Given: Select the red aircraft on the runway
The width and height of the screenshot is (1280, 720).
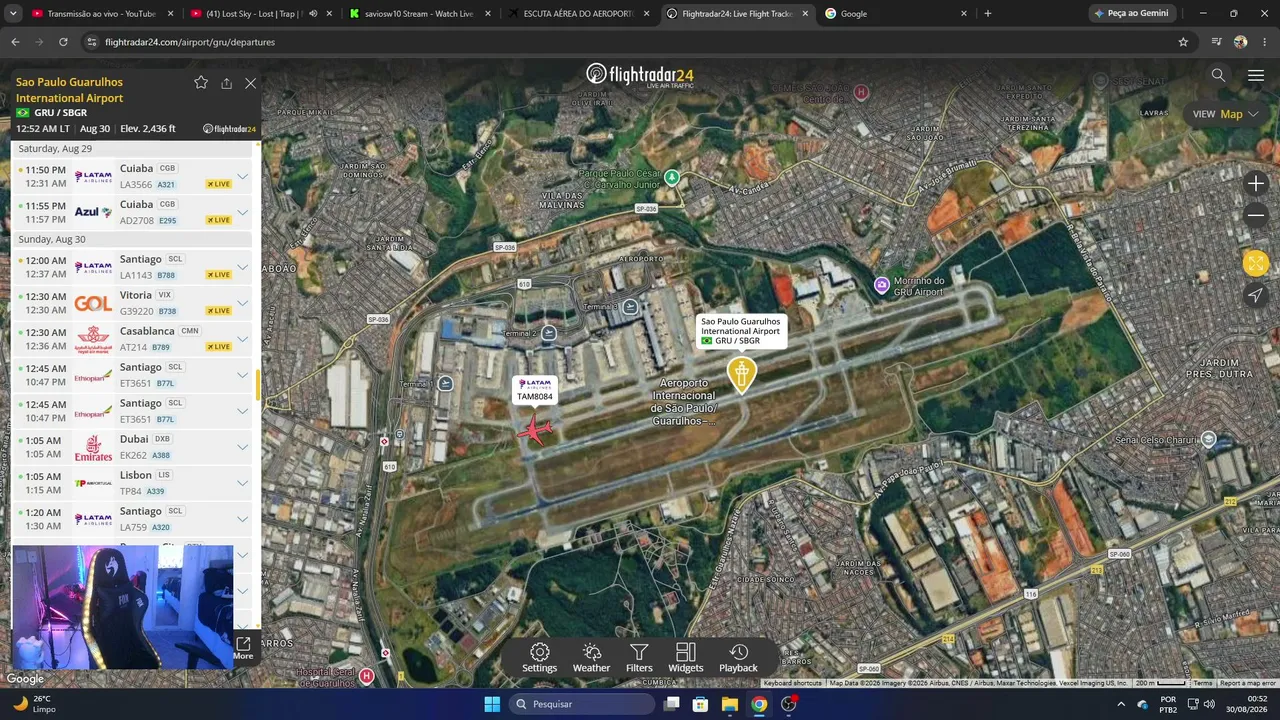Looking at the screenshot, I should click(x=535, y=430).
